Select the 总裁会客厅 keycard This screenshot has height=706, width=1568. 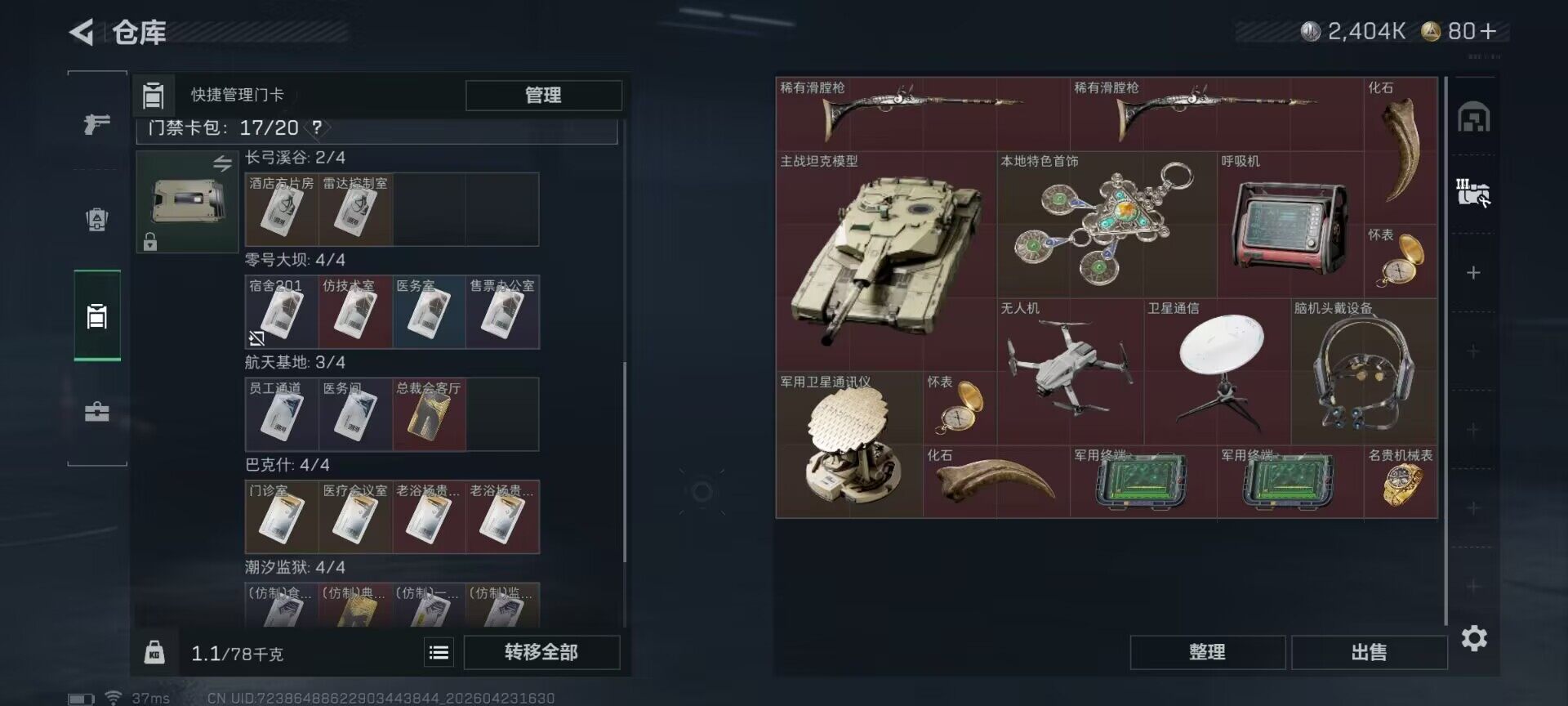(429, 414)
